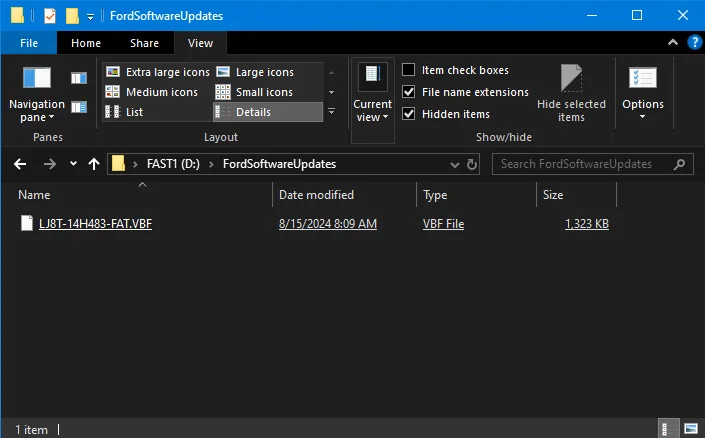Click address bar folder icon
The height and width of the screenshot is (438, 705).
coord(118,164)
